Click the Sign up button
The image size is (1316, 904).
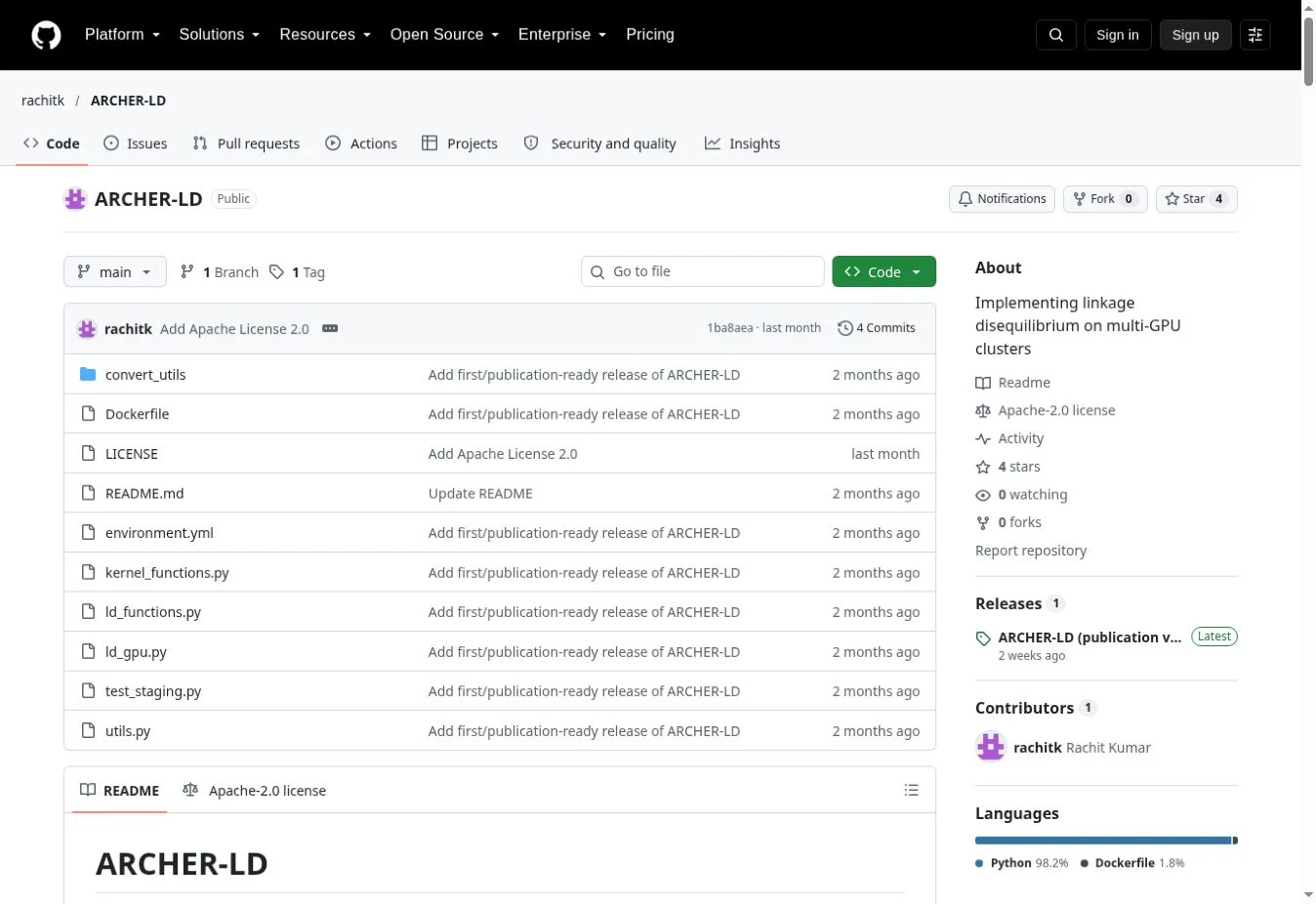[1196, 35]
